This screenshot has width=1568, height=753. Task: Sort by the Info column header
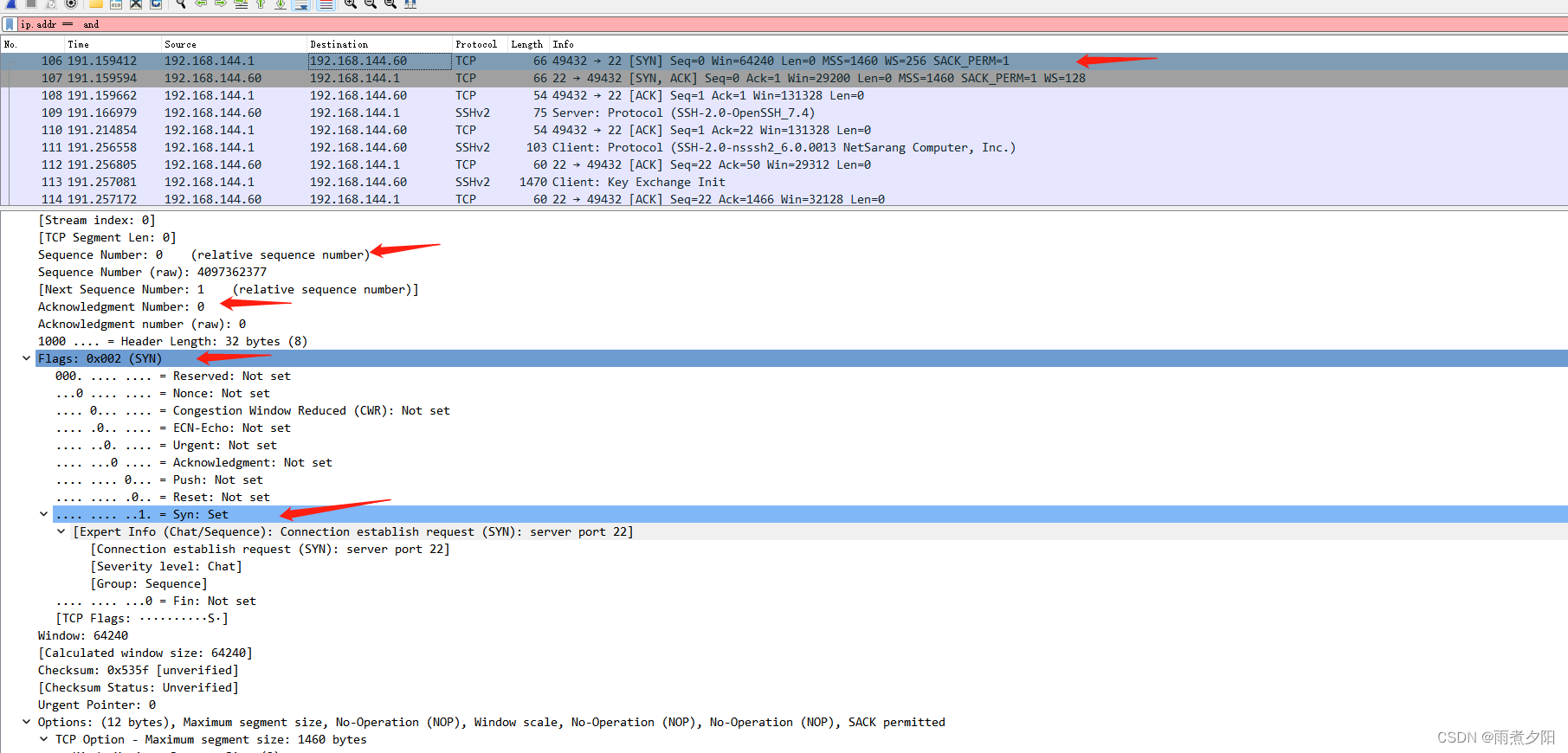[x=1059, y=44]
